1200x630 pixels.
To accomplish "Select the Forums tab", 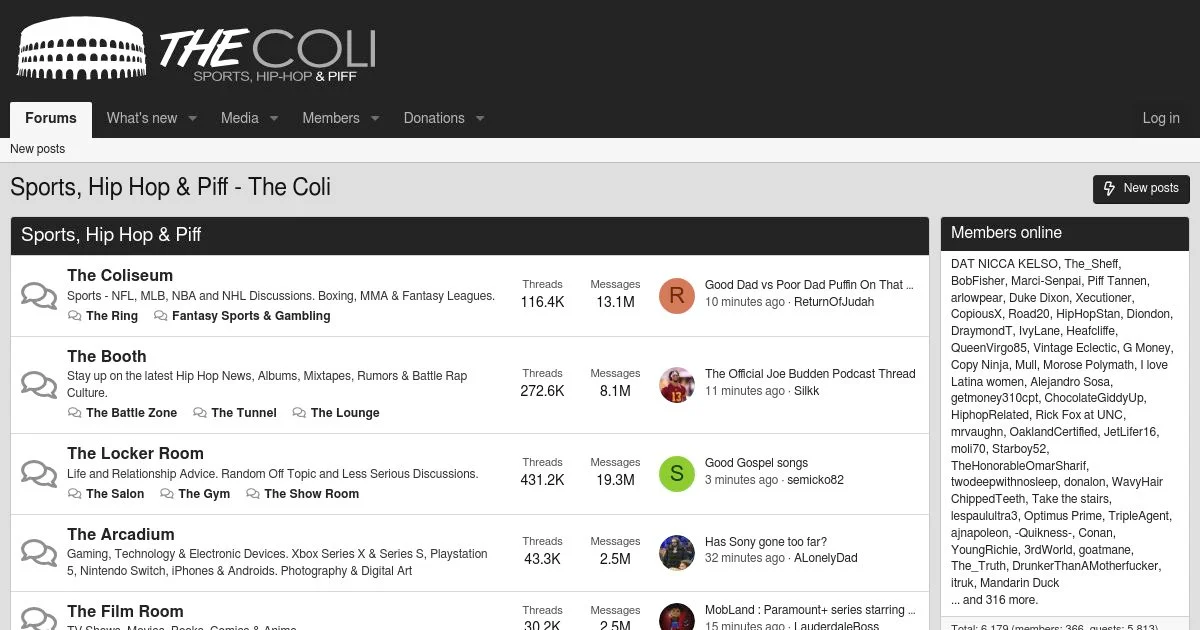I will pos(51,118).
